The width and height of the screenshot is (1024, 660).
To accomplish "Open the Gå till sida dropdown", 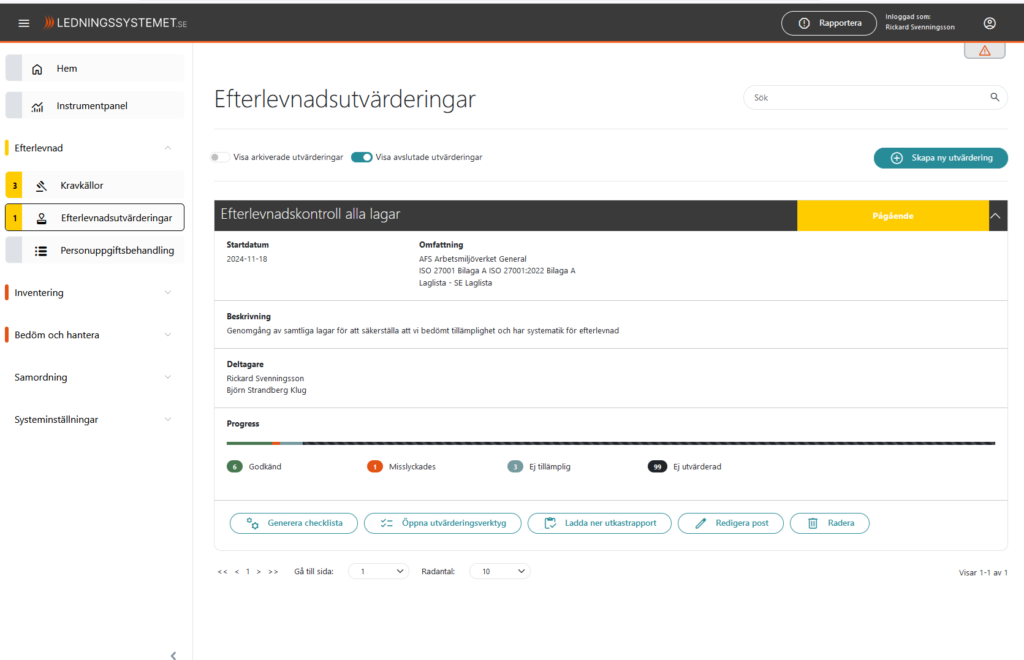I will [378, 571].
